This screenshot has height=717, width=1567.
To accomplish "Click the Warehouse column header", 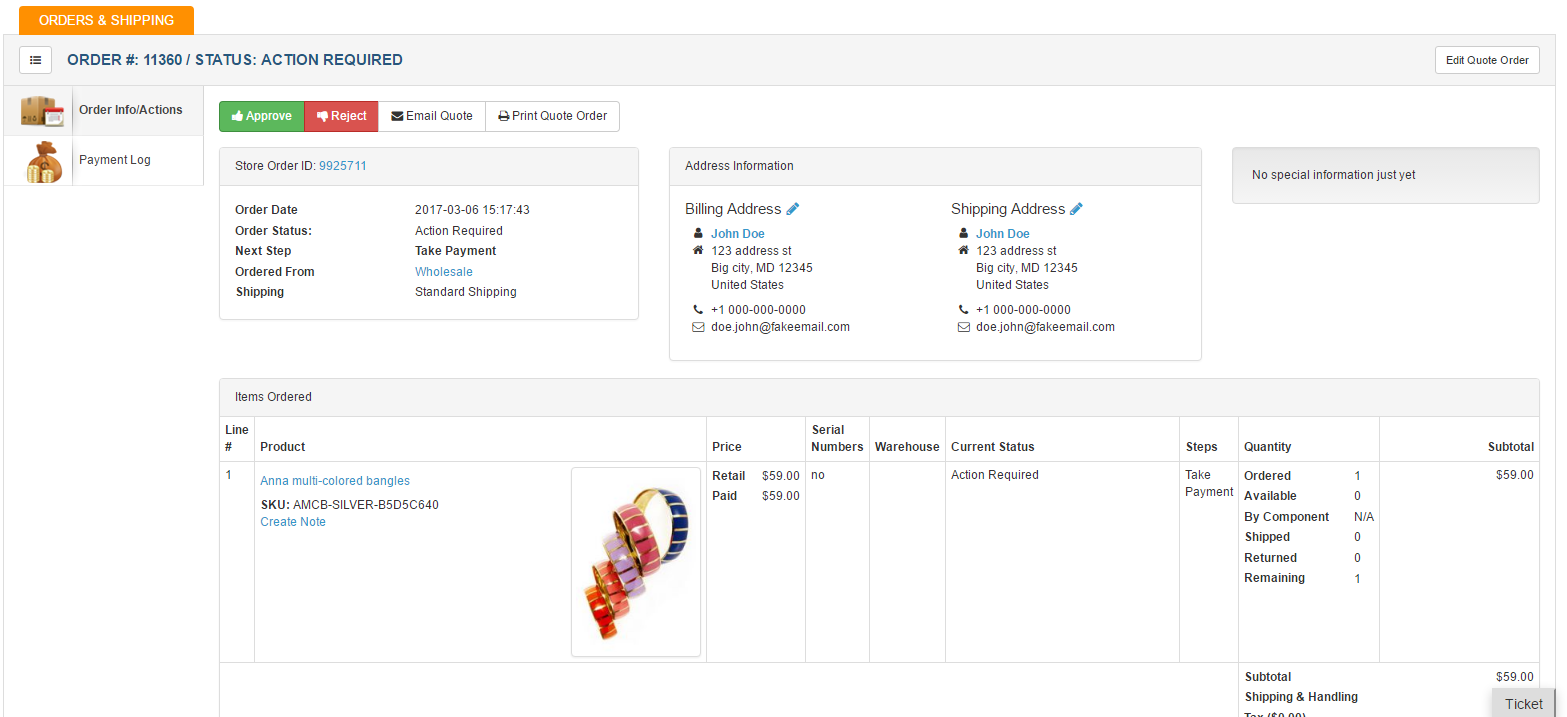I will (x=907, y=447).
